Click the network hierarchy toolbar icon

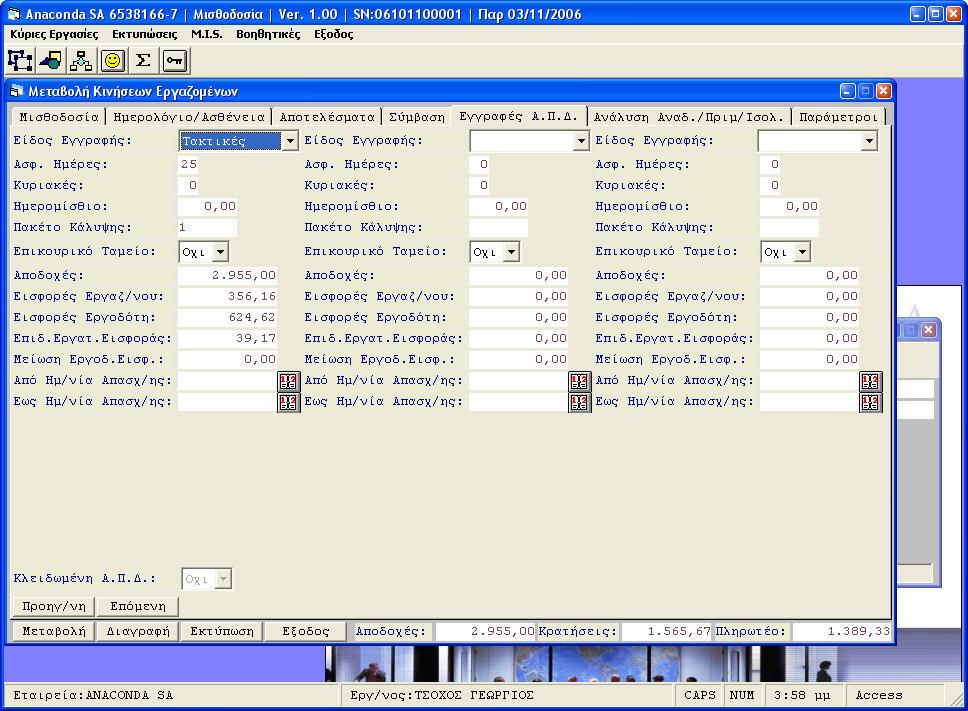(x=81, y=60)
